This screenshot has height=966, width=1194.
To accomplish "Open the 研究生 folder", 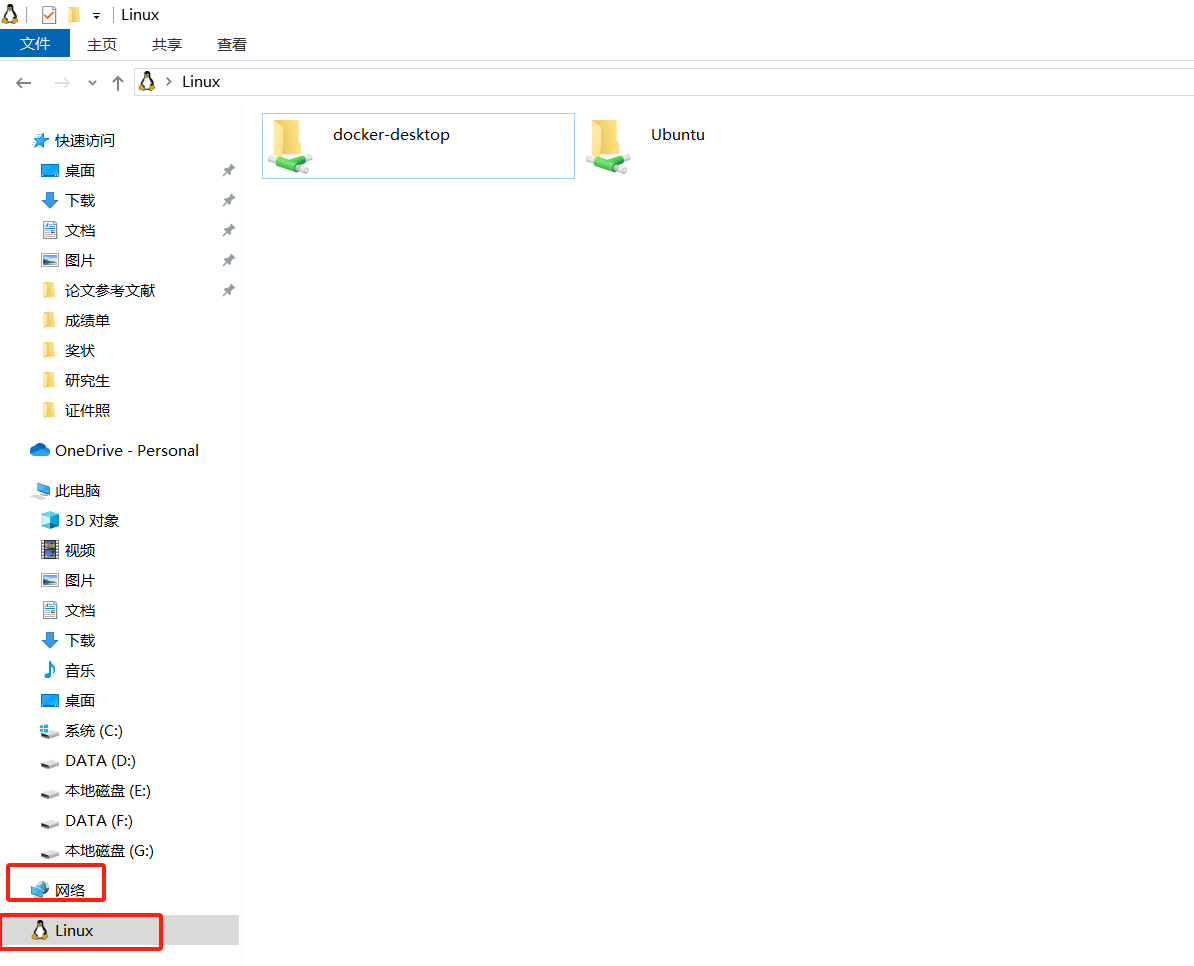I will [x=76, y=381].
